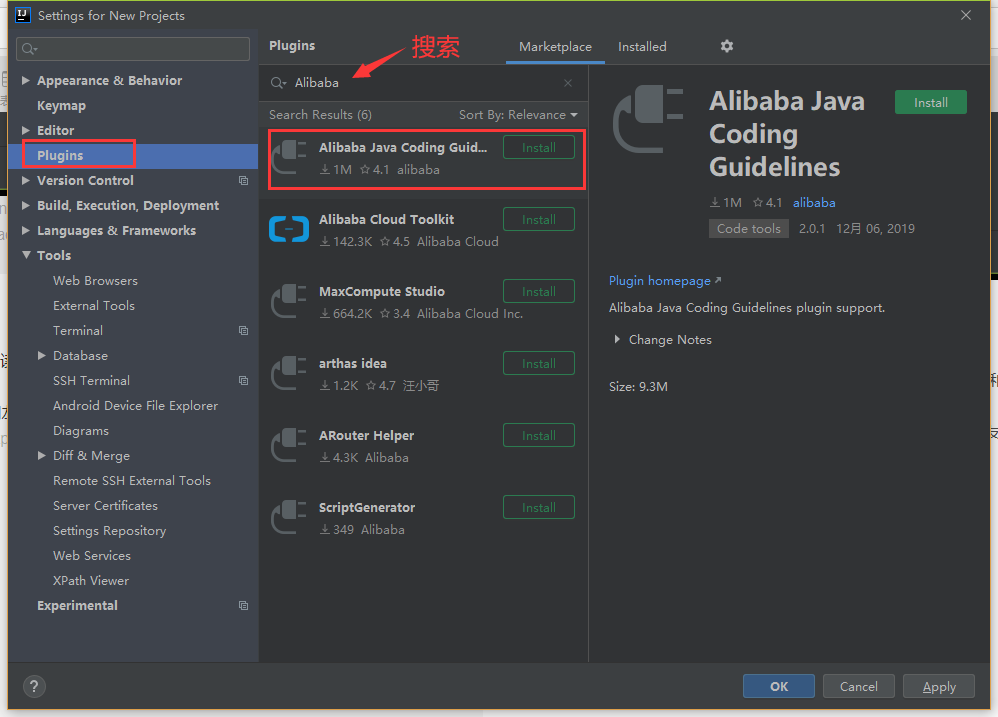Open Settings Repository settings
The image size is (998, 717).
point(109,531)
